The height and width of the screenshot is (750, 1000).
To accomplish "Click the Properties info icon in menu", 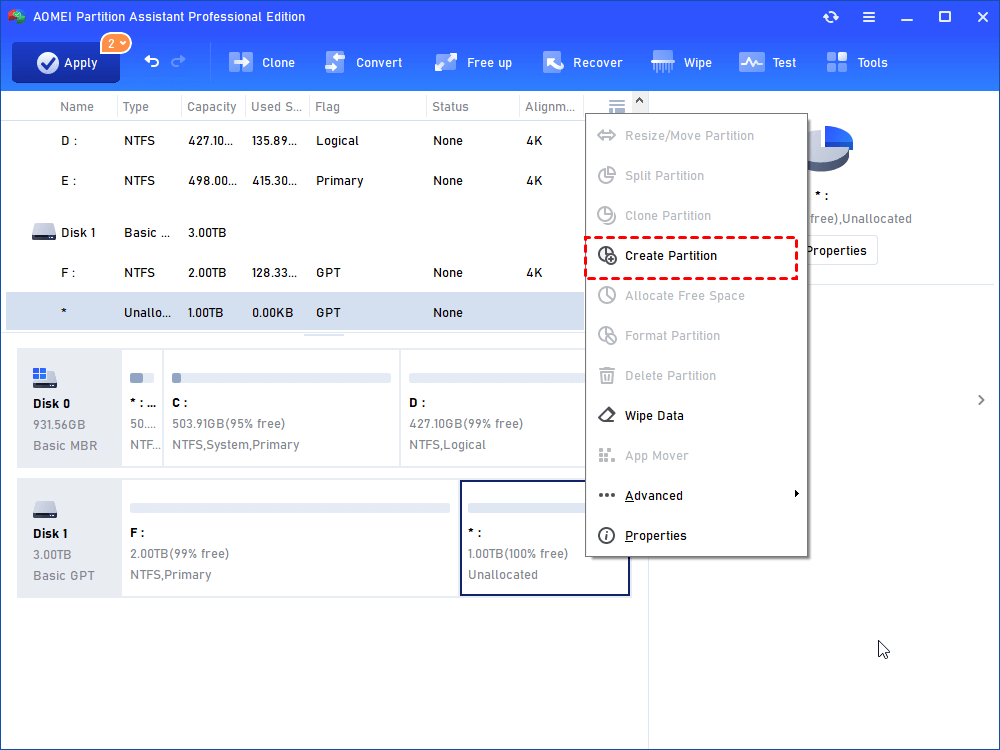I will (607, 536).
